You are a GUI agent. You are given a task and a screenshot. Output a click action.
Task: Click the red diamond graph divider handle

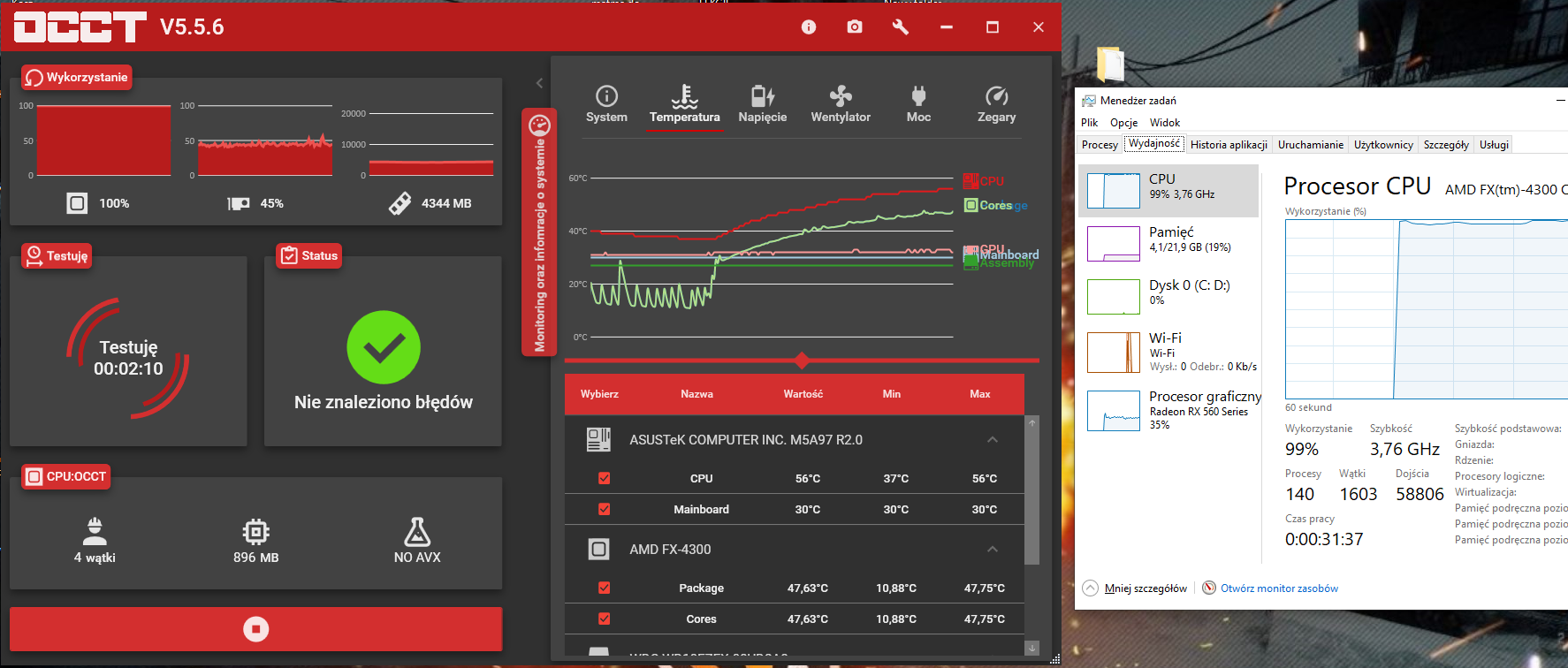(x=802, y=361)
